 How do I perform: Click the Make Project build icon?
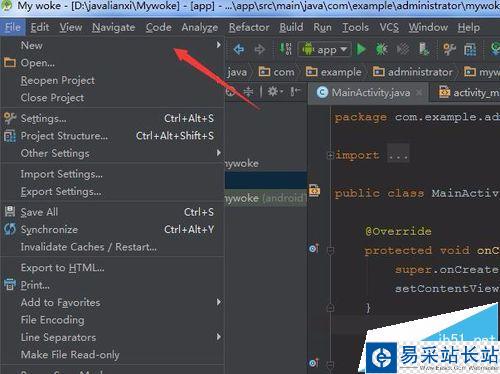click(x=286, y=49)
